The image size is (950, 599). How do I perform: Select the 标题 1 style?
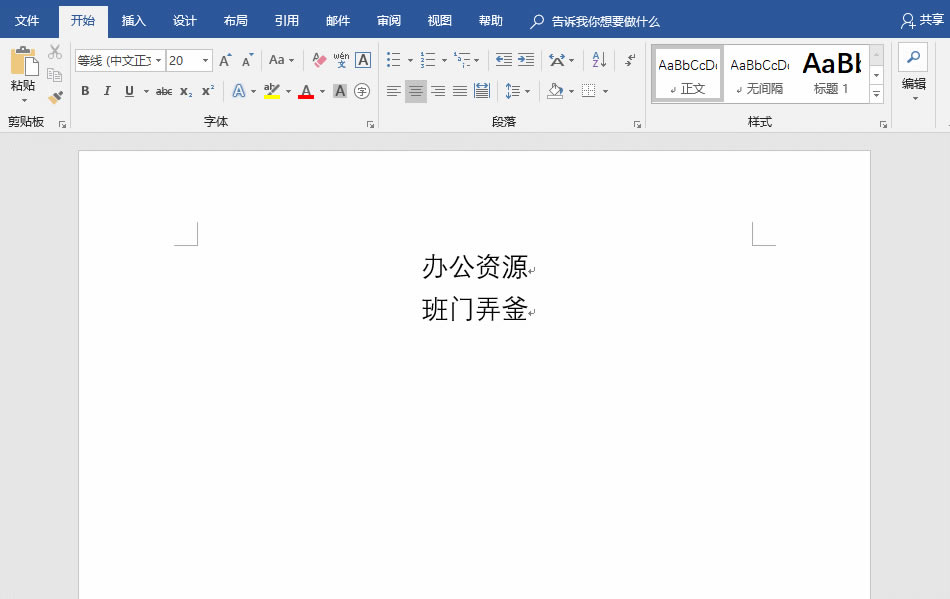click(x=831, y=74)
